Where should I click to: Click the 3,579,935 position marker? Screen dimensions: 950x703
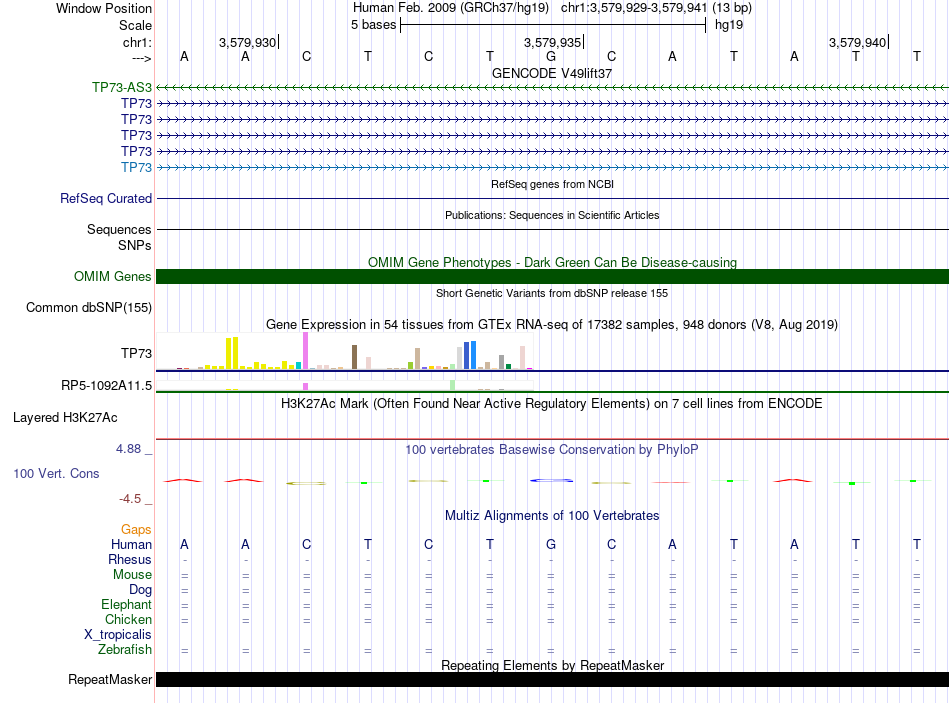click(x=553, y=42)
